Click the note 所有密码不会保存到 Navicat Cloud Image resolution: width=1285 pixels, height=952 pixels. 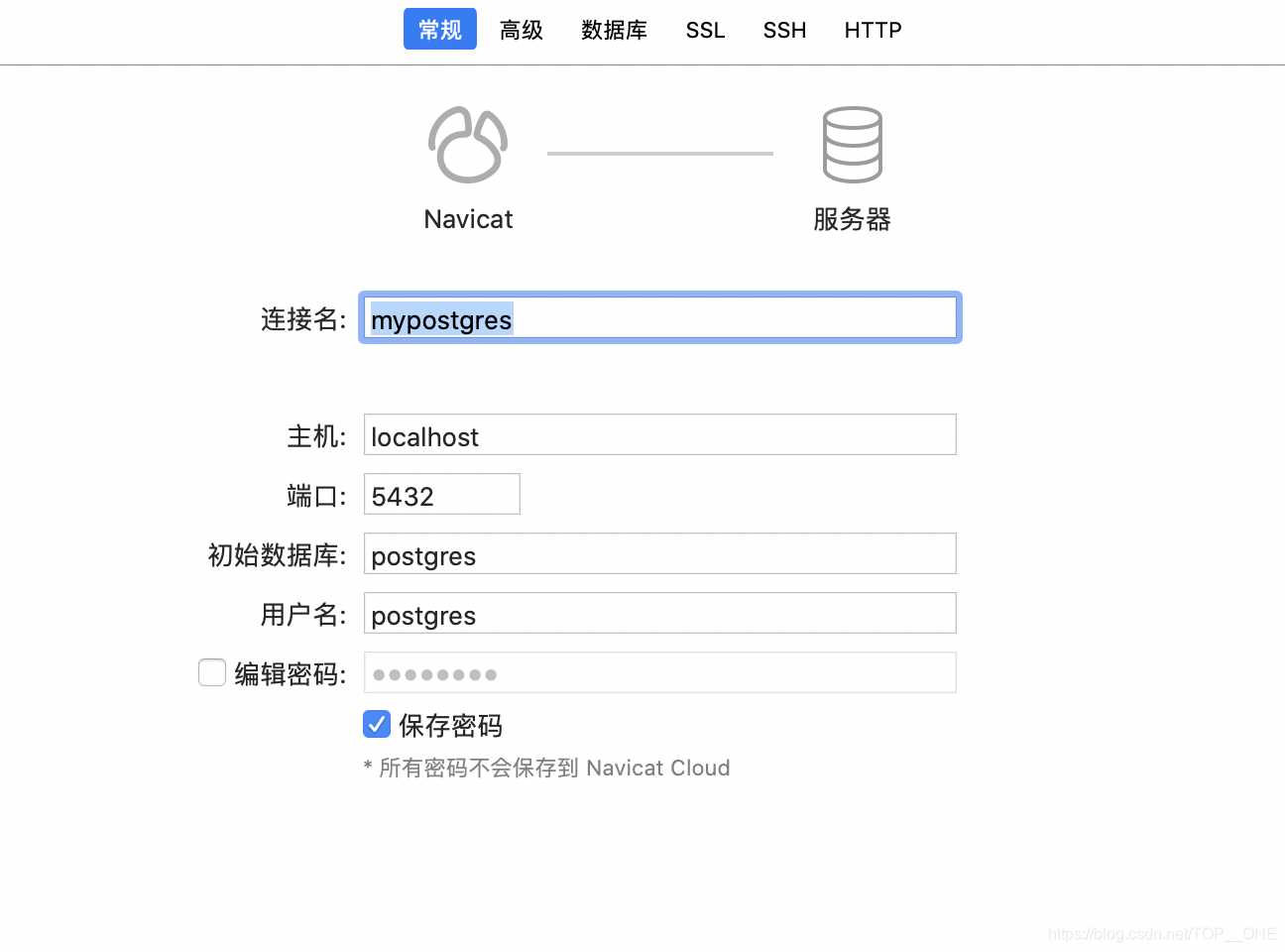click(547, 768)
